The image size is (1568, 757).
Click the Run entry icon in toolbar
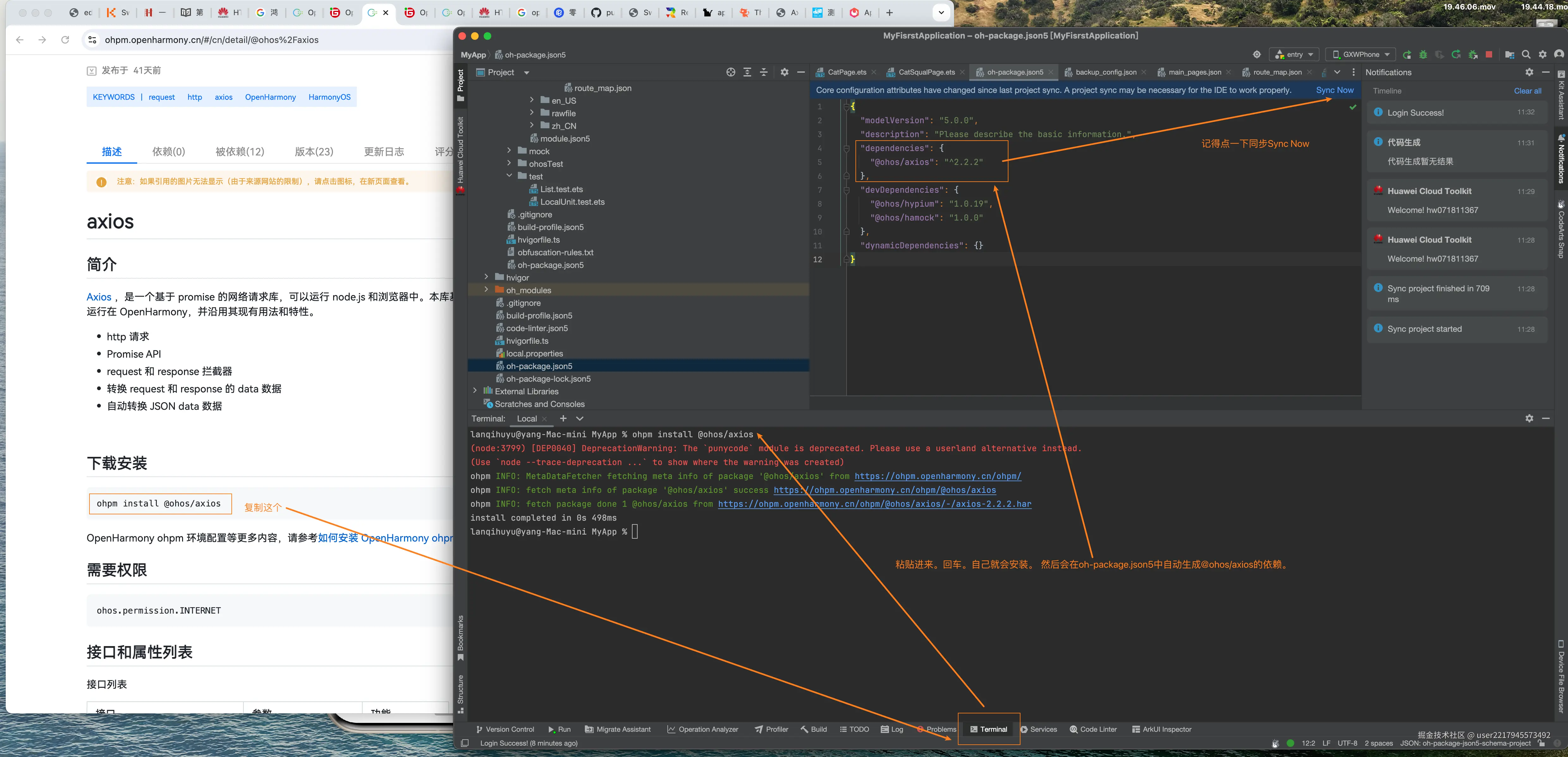tap(1407, 55)
